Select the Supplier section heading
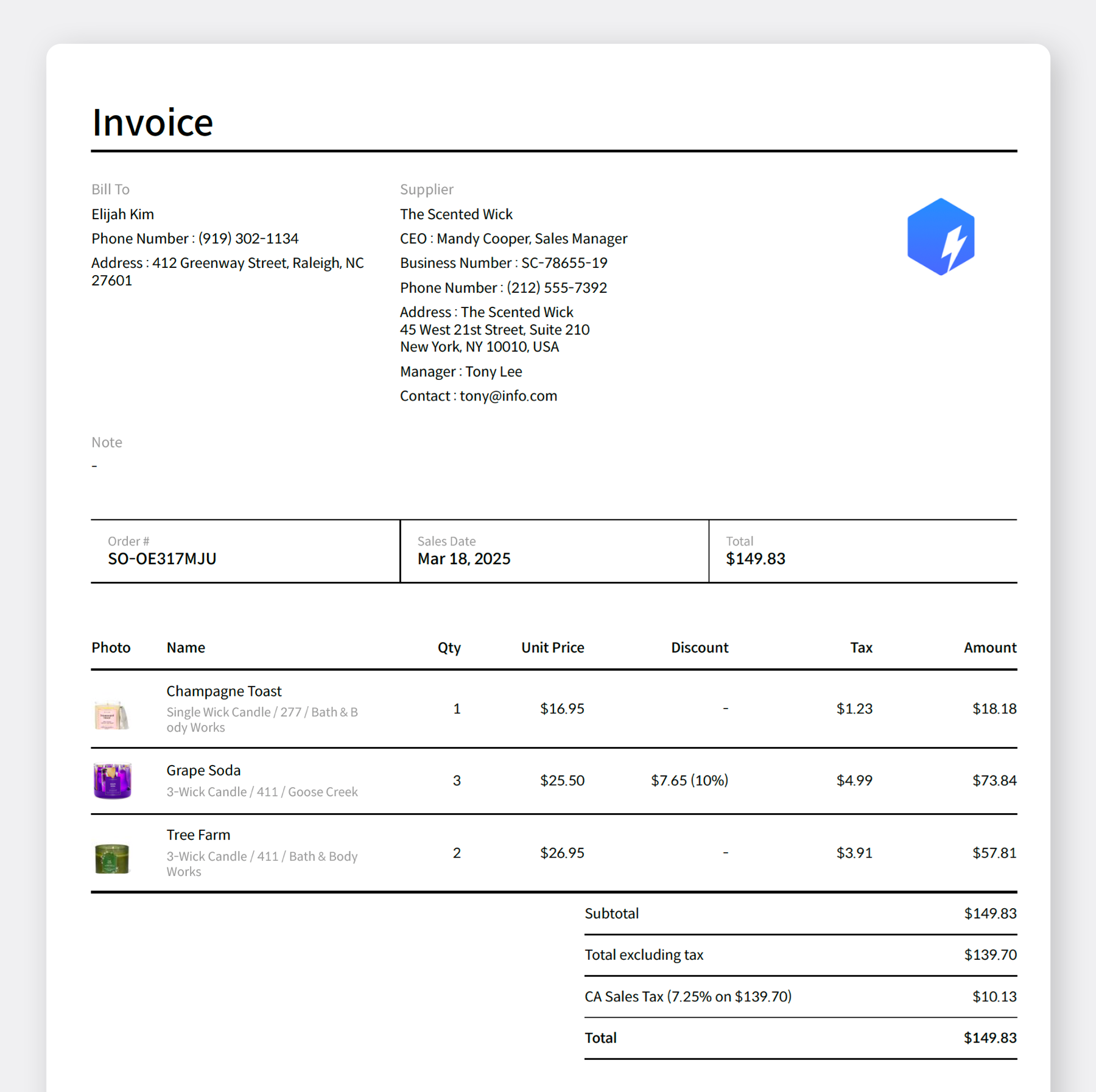Image resolution: width=1096 pixels, height=1092 pixels. pos(426,189)
